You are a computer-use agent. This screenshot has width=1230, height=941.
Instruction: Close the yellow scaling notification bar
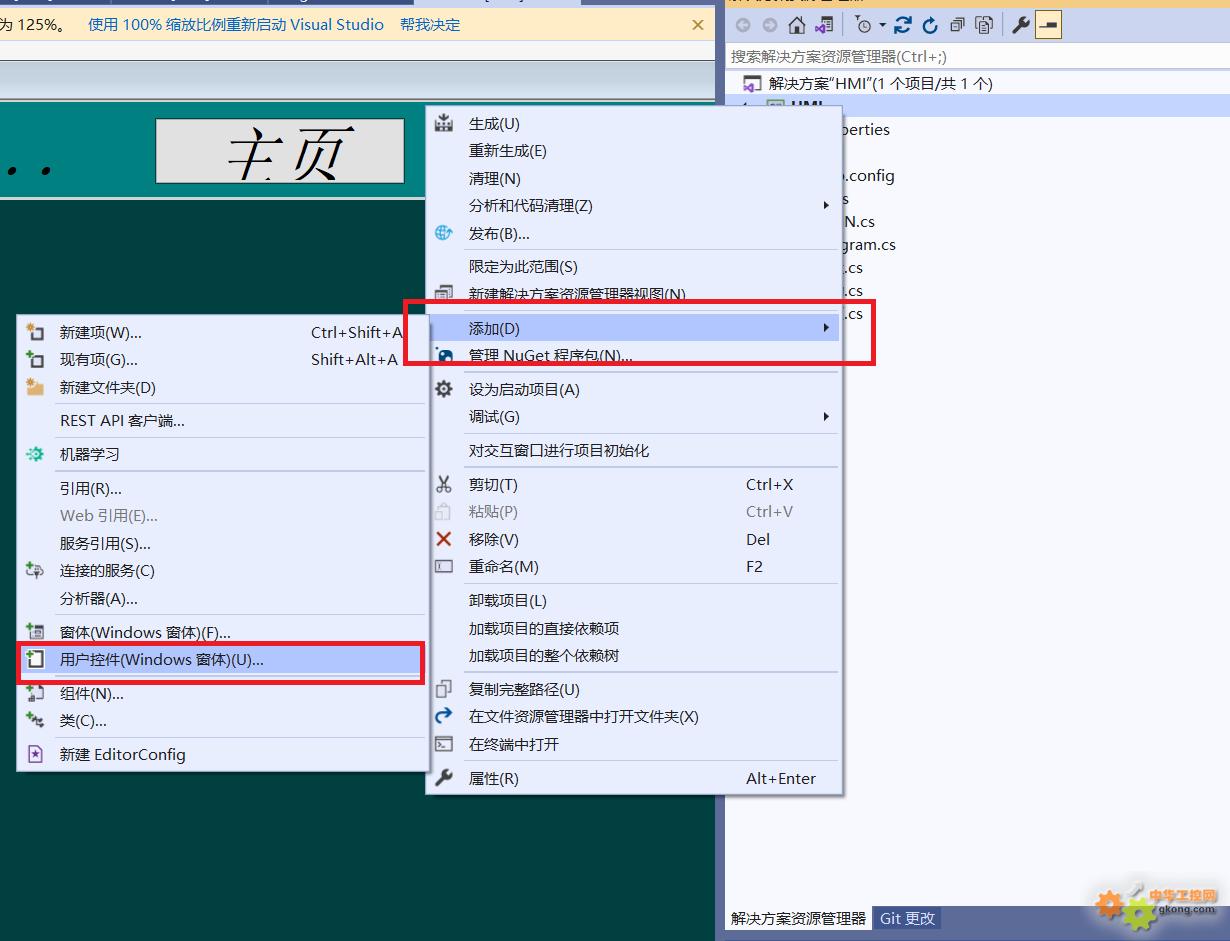[x=698, y=24]
